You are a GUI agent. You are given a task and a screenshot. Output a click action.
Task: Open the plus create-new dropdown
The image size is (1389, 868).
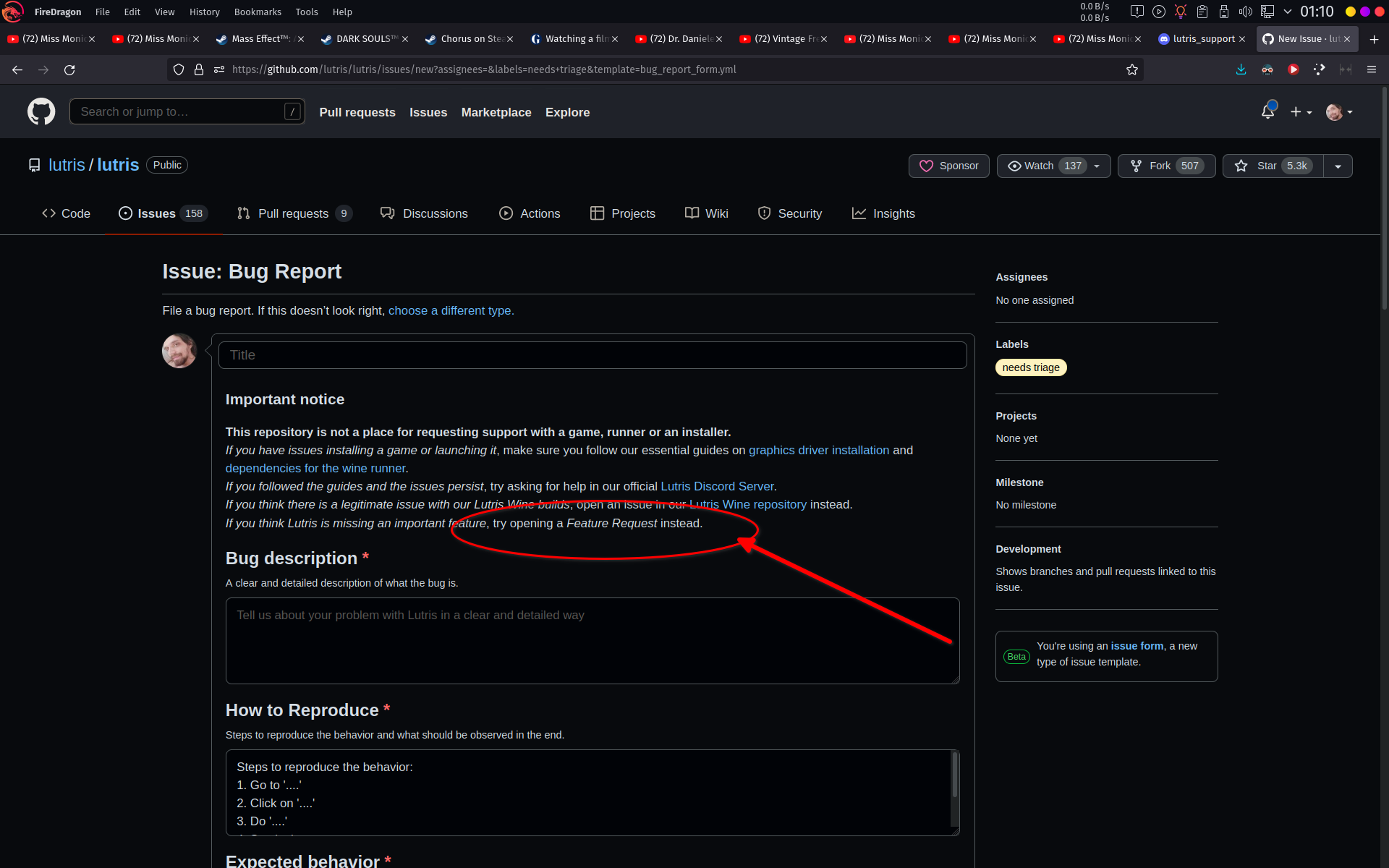point(1301,112)
